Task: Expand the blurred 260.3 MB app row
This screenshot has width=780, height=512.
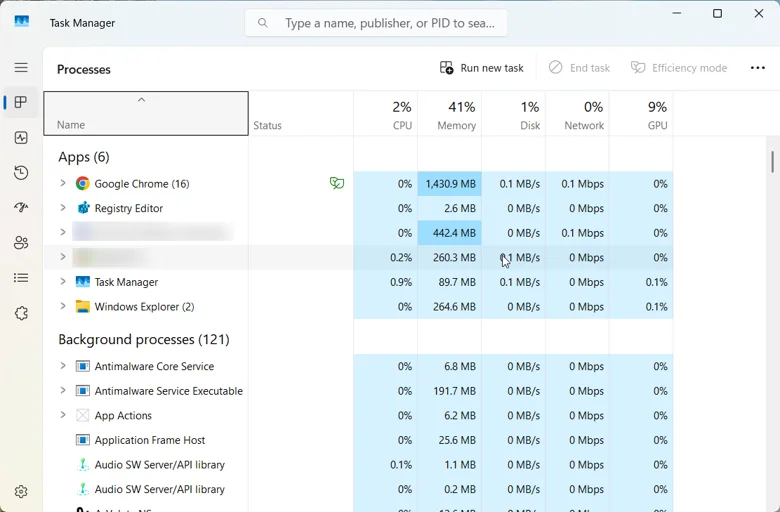Action: click(x=63, y=257)
